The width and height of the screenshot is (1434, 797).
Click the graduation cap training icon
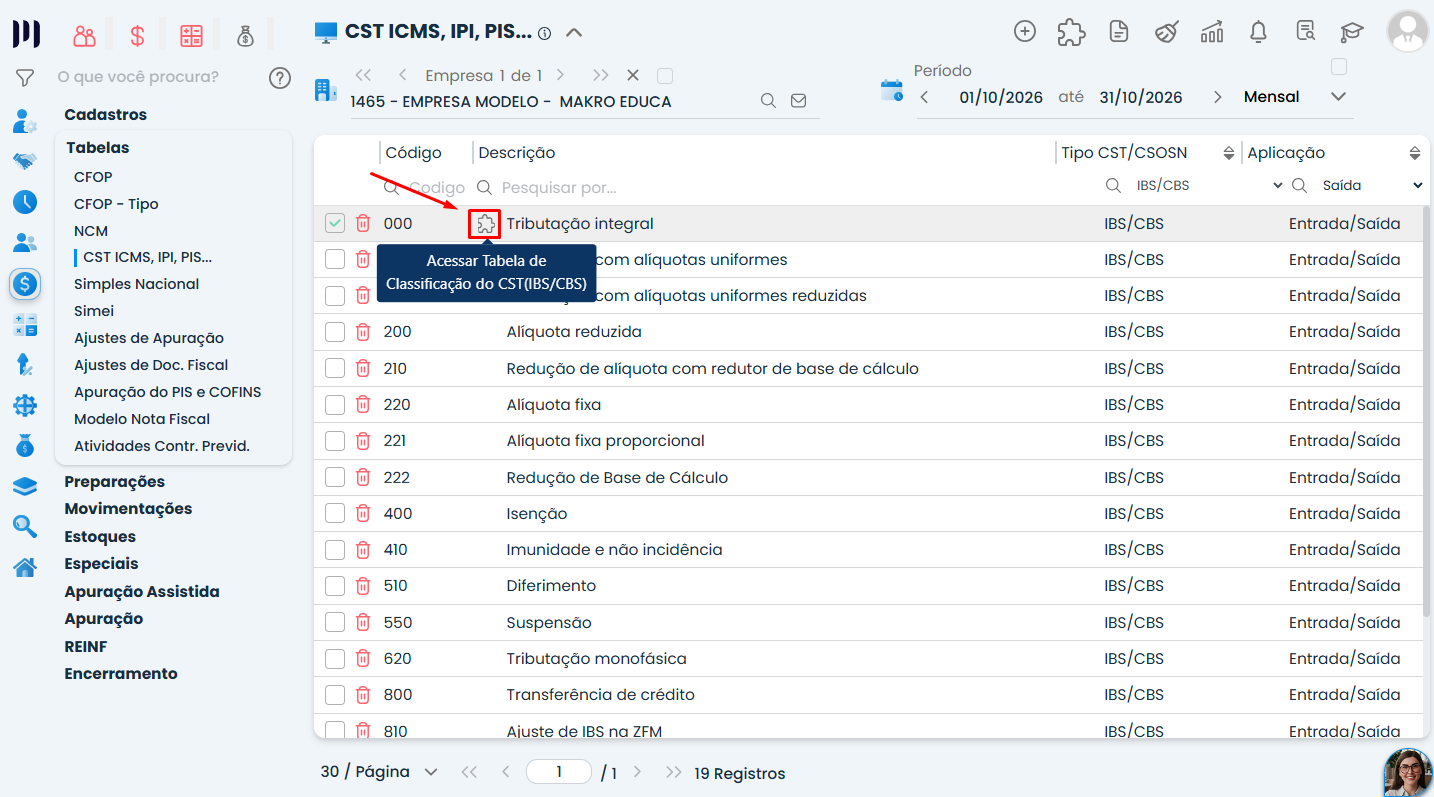point(1352,32)
